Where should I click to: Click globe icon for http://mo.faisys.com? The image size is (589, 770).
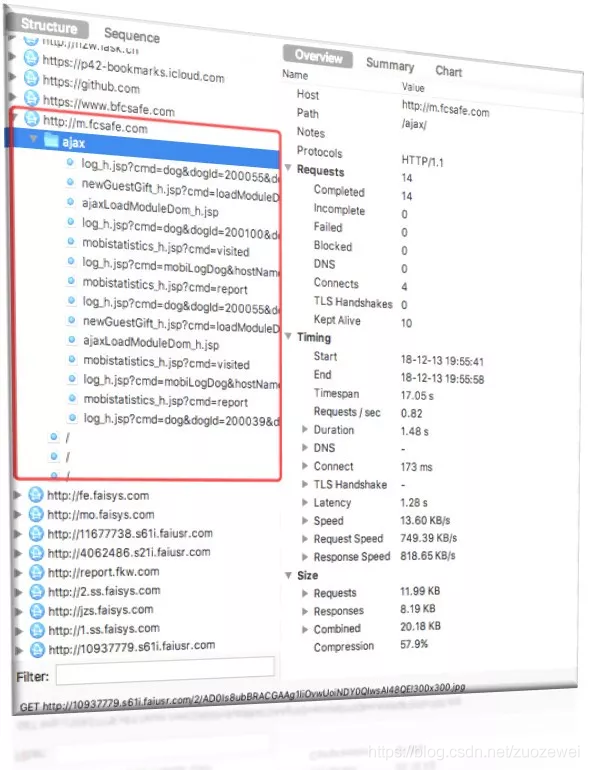pos(36,514)
